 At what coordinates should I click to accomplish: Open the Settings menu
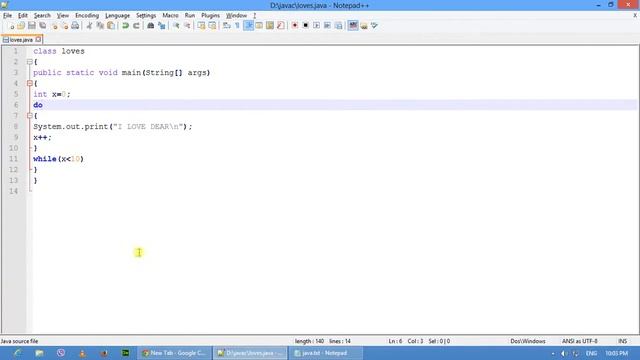pyautogui.click(x=146, y=16)
